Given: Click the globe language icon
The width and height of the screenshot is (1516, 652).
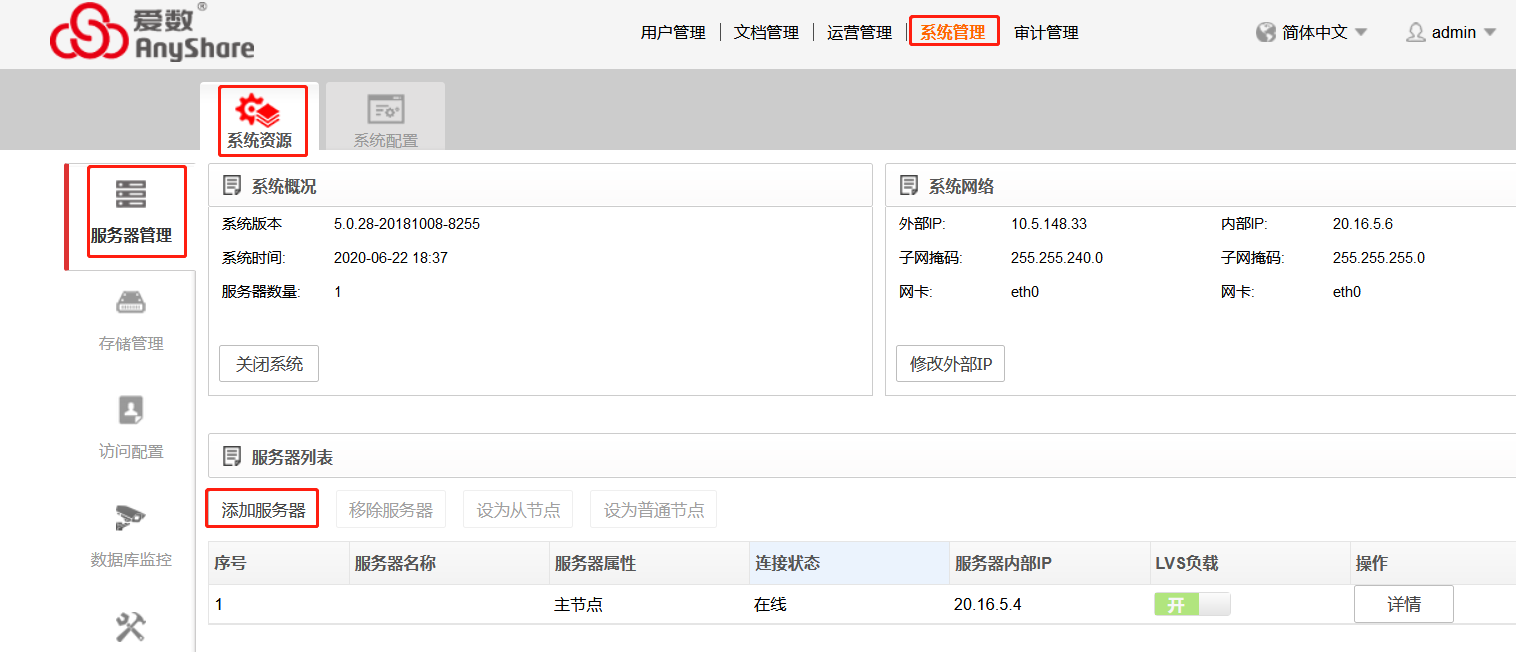Looking at the screenshot, I should (x=1266, y=32).
